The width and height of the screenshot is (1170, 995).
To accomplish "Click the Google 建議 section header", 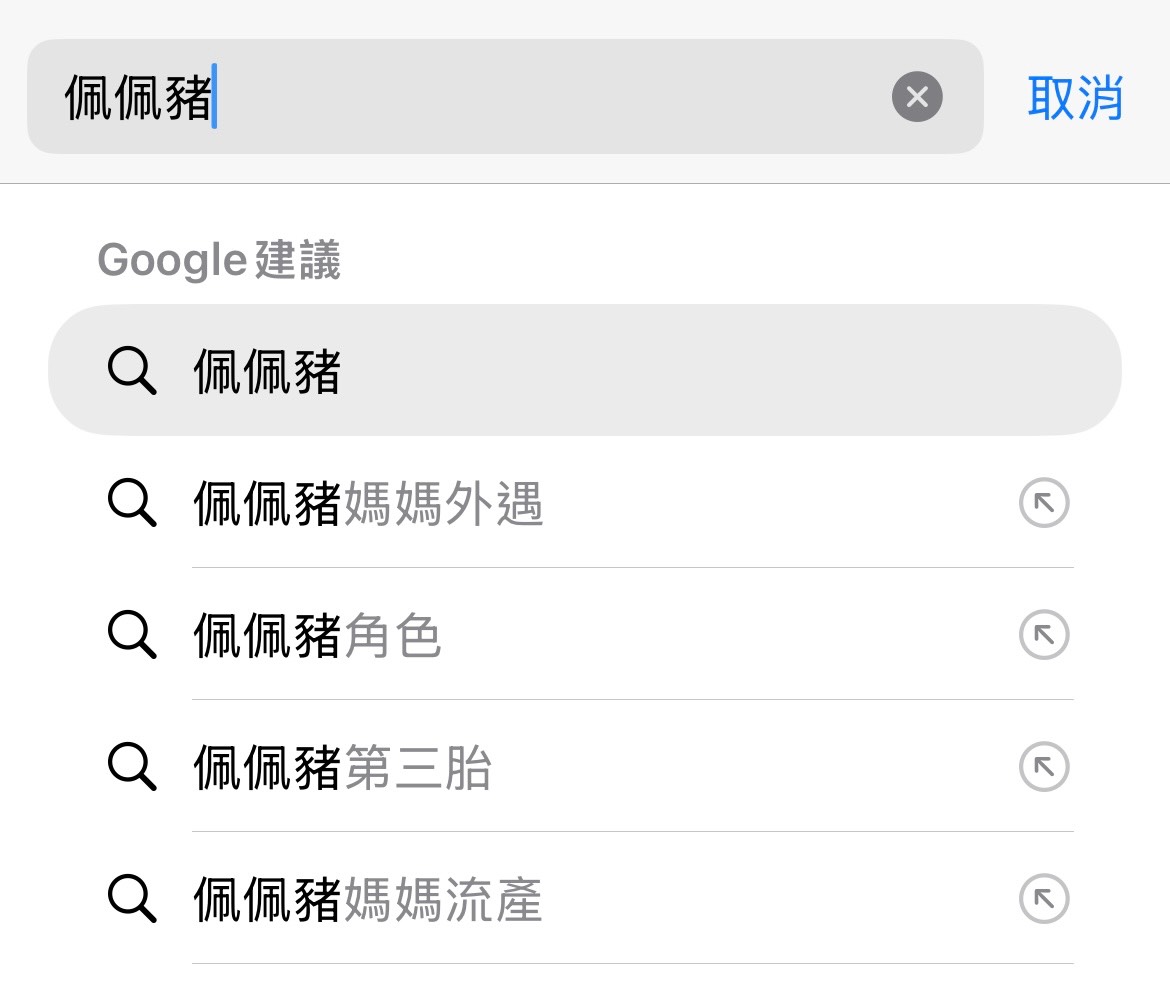I will point(219,260).
